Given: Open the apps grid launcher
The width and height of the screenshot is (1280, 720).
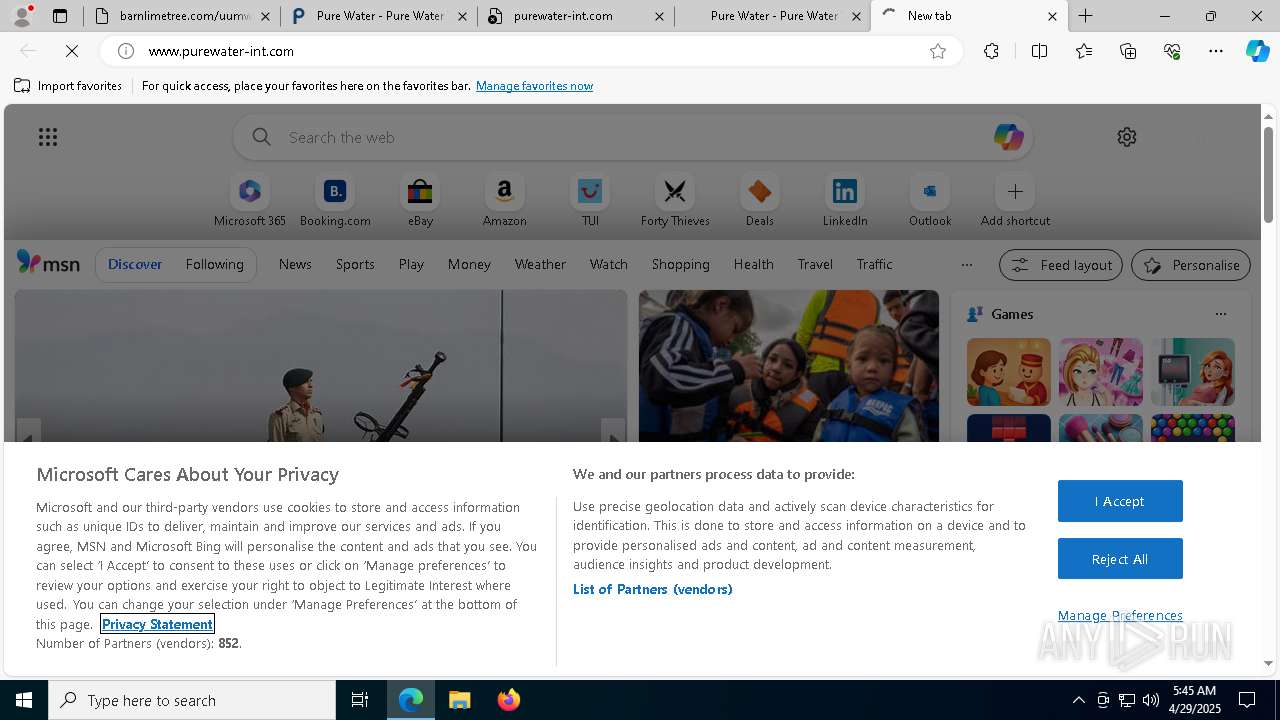Looking at the screenshot, I should (48, 137).
